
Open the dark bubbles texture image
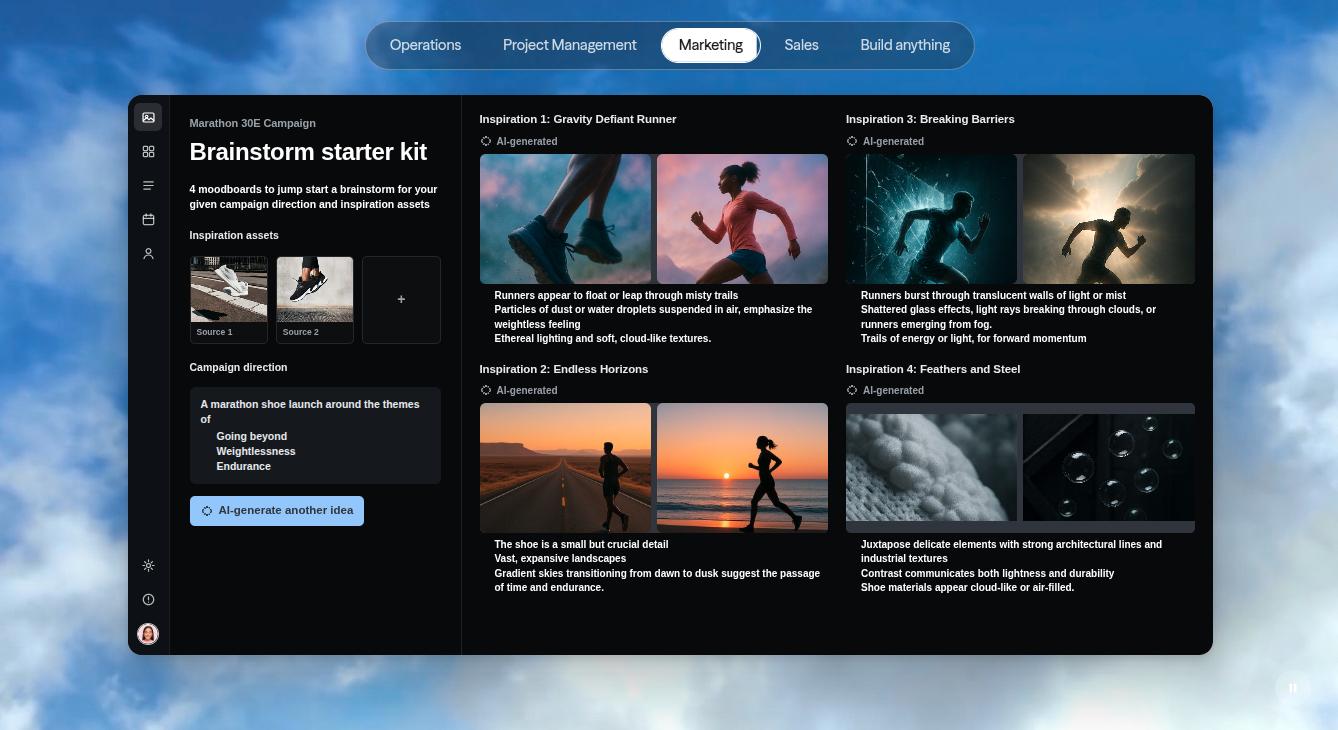1109,468
